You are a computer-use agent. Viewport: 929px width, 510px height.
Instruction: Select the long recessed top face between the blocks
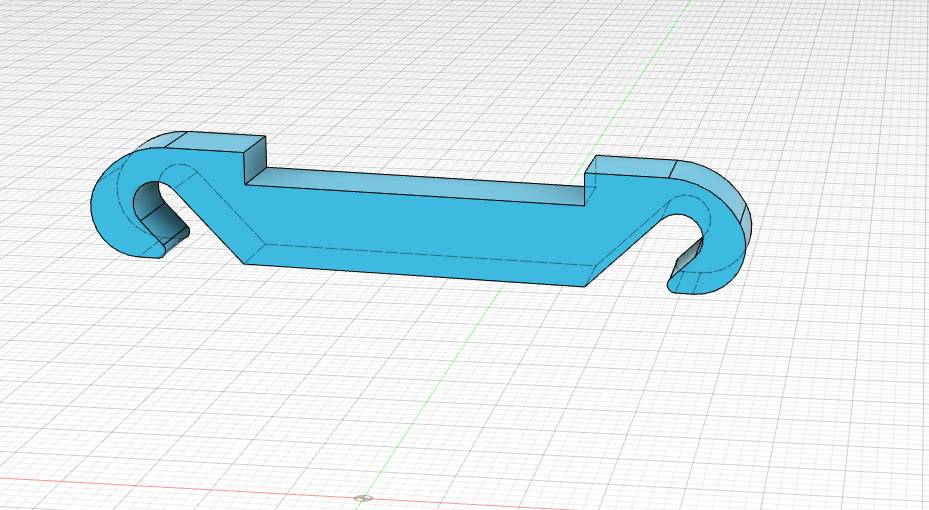click(421, 185)
